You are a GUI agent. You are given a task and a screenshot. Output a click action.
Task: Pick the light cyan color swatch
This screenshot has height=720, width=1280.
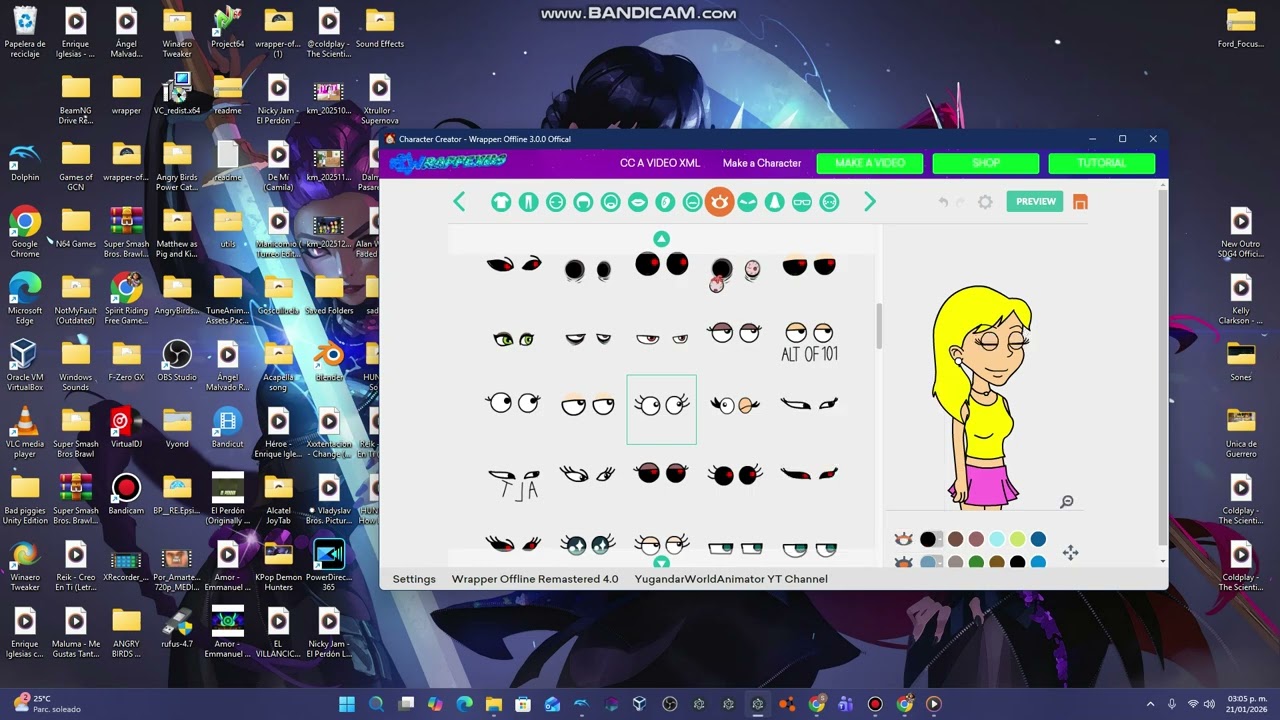997,540
